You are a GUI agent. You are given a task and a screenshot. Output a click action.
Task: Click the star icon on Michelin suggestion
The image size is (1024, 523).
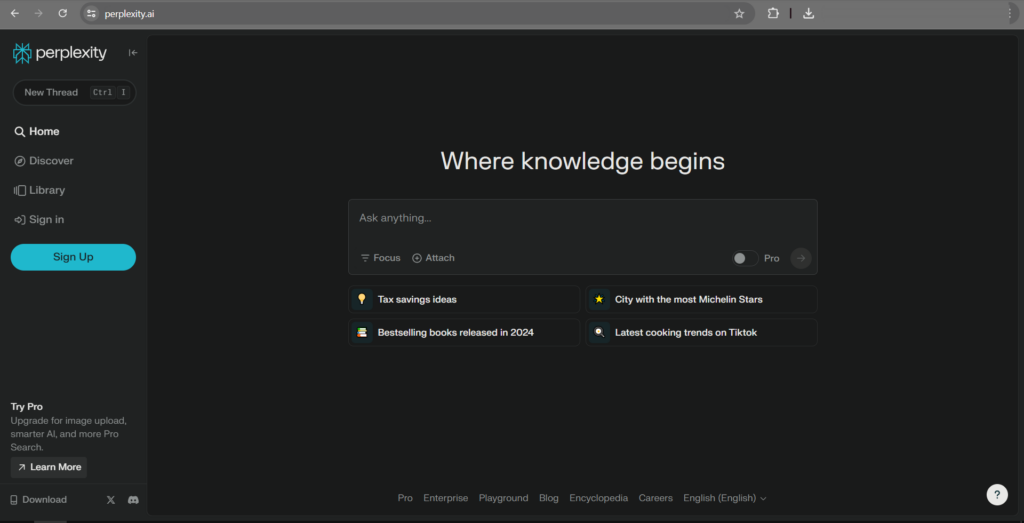tap(599, 299)
